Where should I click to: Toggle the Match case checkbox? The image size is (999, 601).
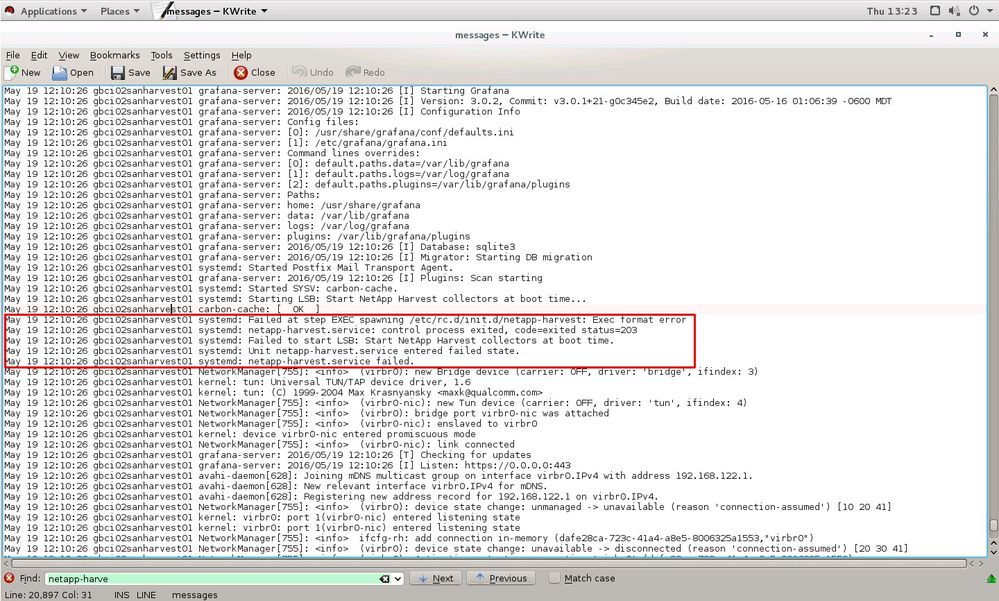point(554,579)
